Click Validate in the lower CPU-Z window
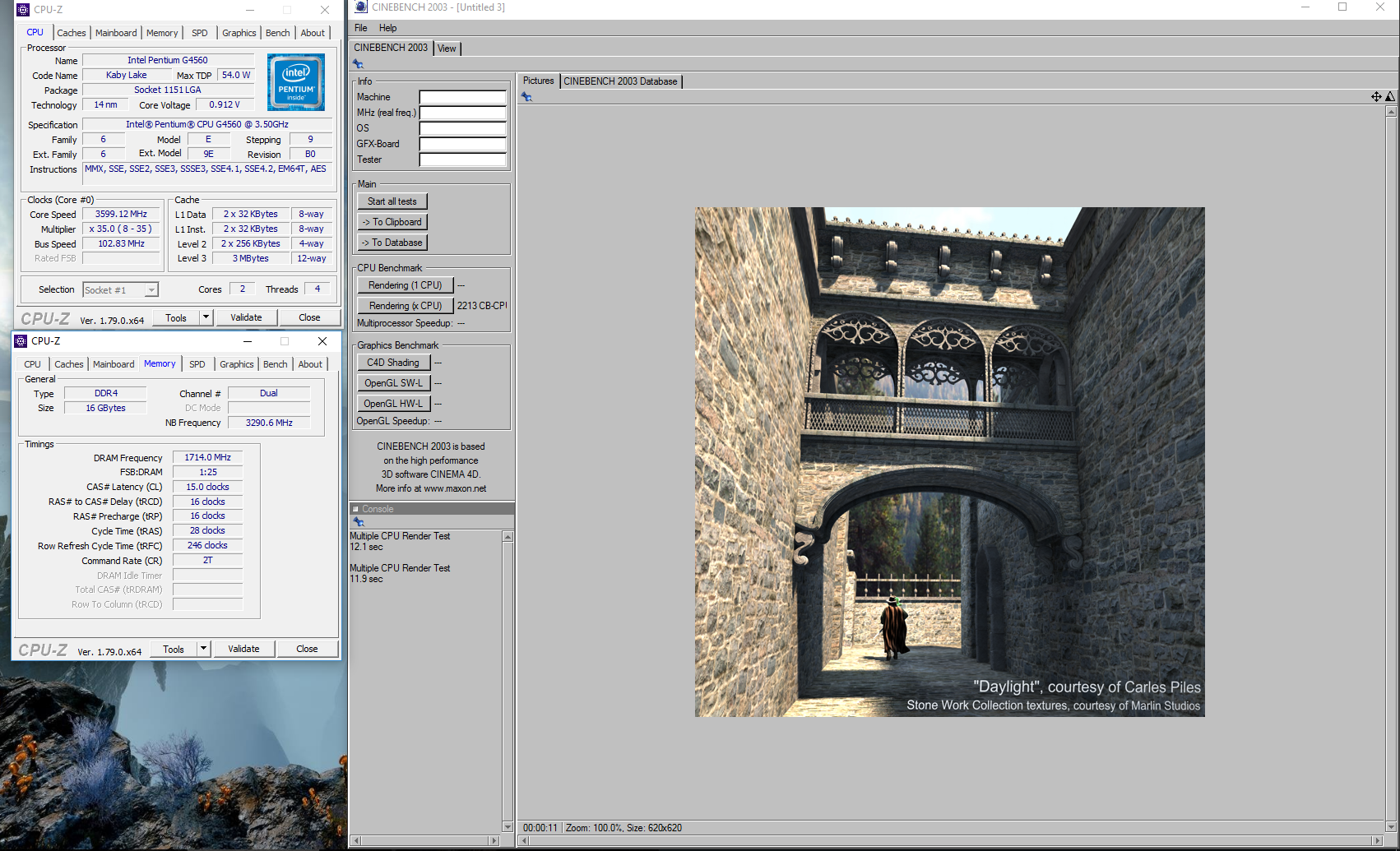The height and width of the screenshot is (851, 1400). tap(243, 649)
